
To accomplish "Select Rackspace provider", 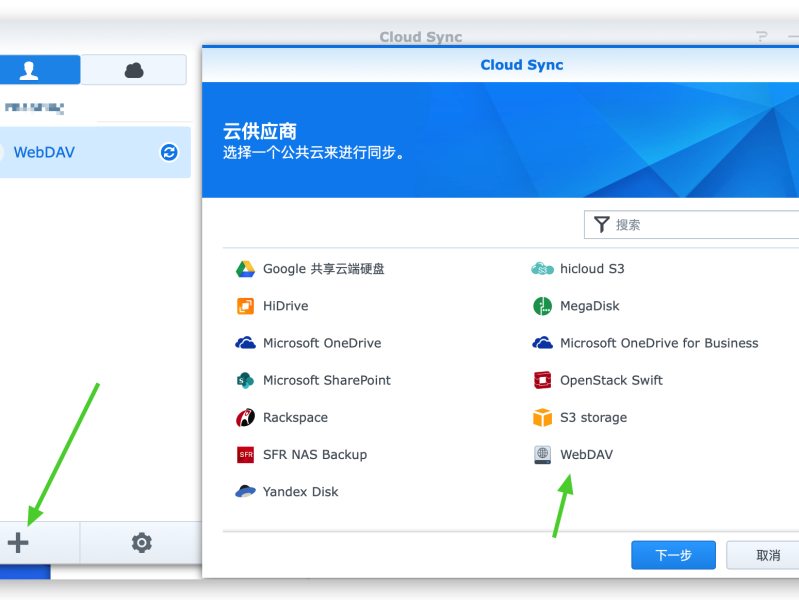I will pos(295,418).
